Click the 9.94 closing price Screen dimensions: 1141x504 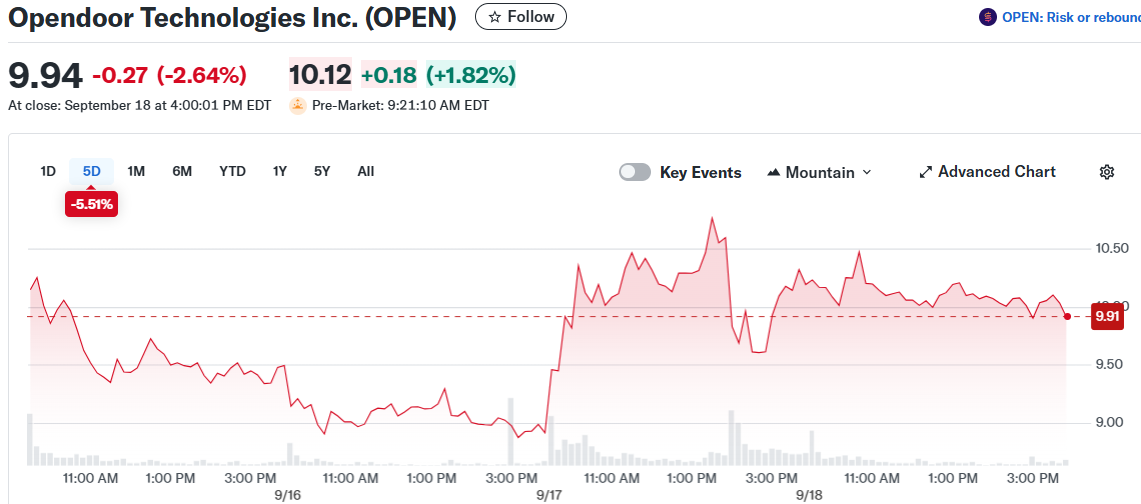pyautogui.click(x=45, y=75)
